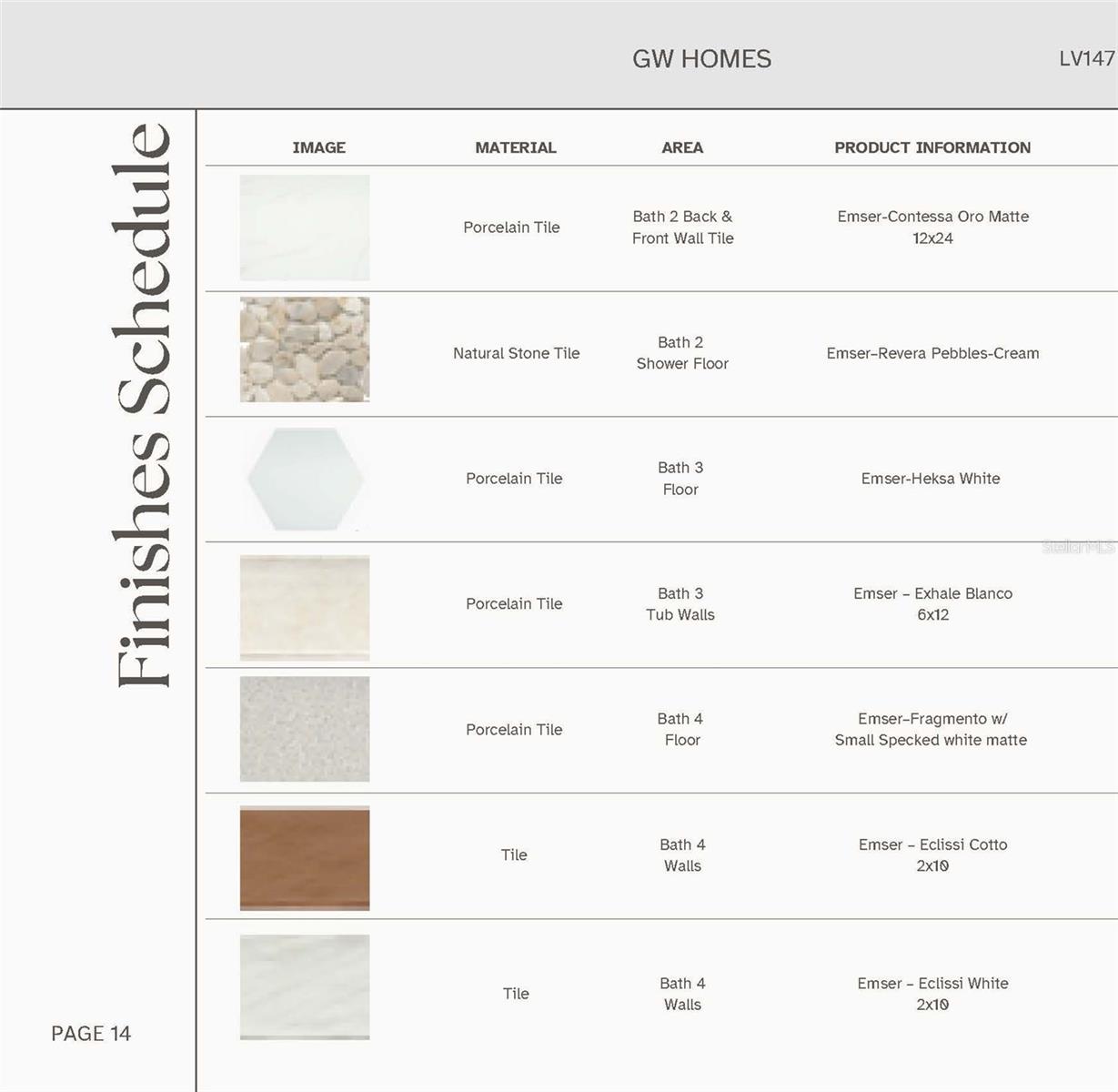The width and height of the screenshot is (1118, 1092).
Task: Click the Eclissi Cotto brown tile image
Action: [304, 854]
